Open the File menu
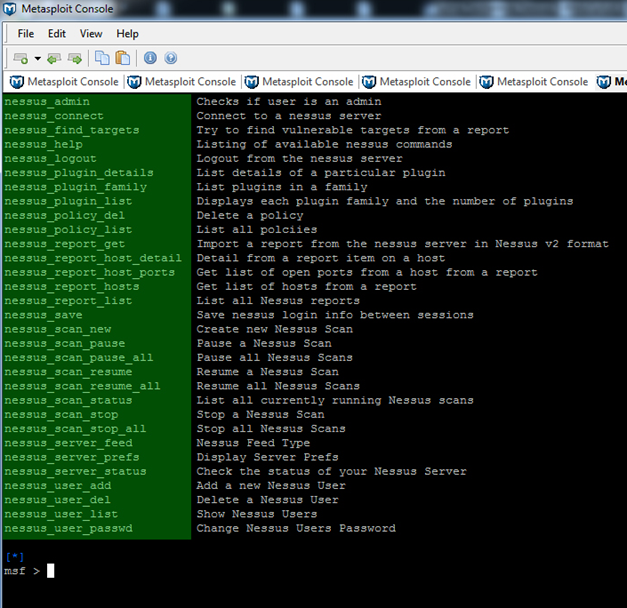Image resolution: width=627 pixels, height=608 pixels. point(26,34)
